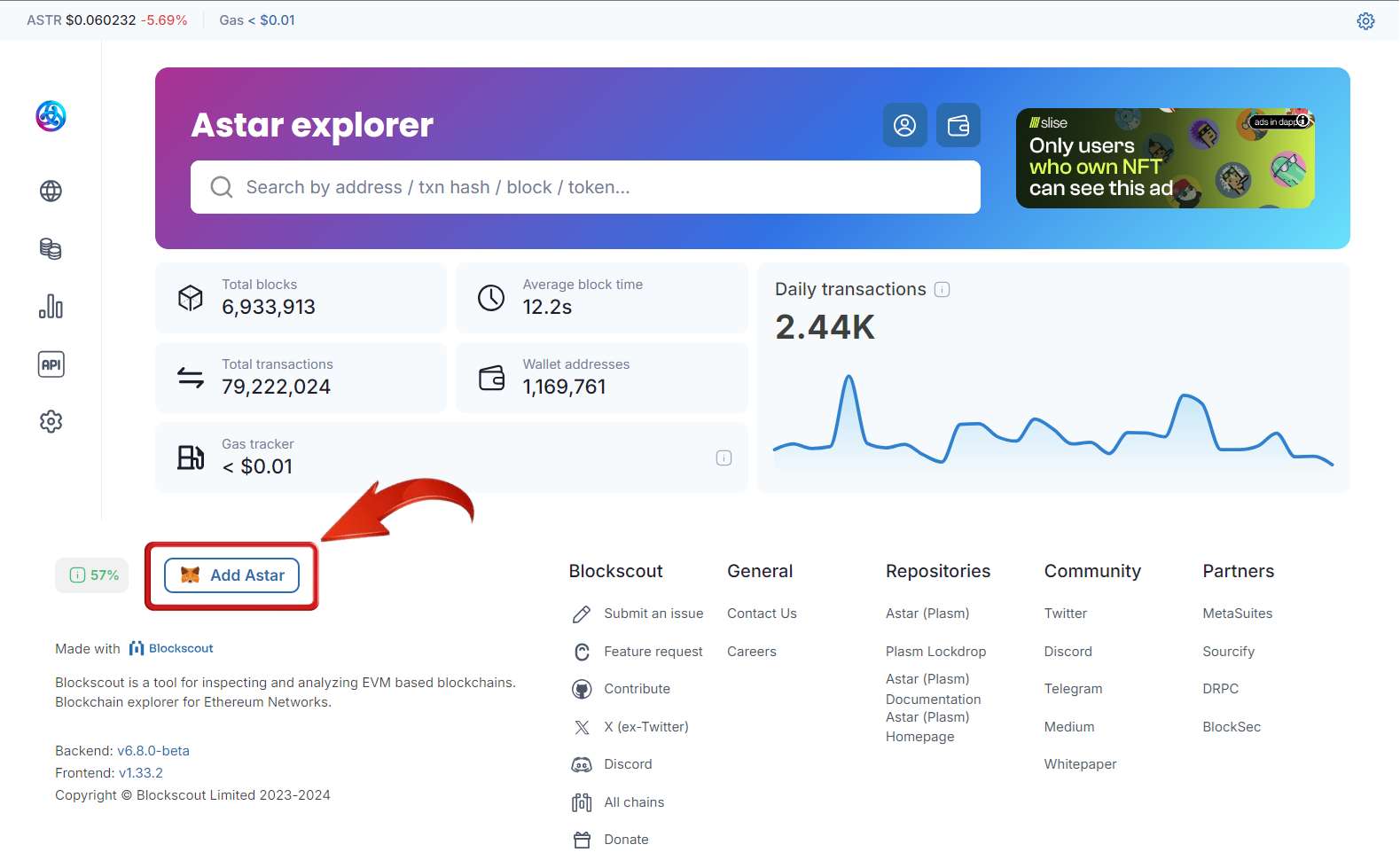Show Daily transactions info icon

point(942,289)
